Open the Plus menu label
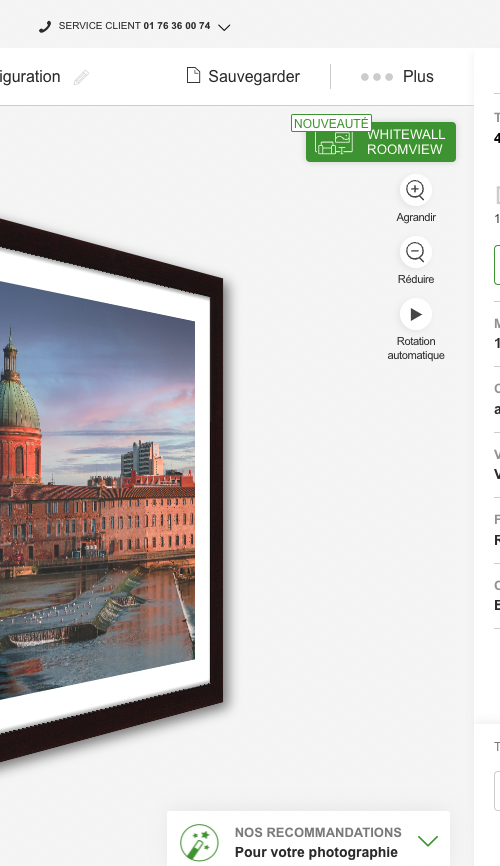 tap(418, 77)
